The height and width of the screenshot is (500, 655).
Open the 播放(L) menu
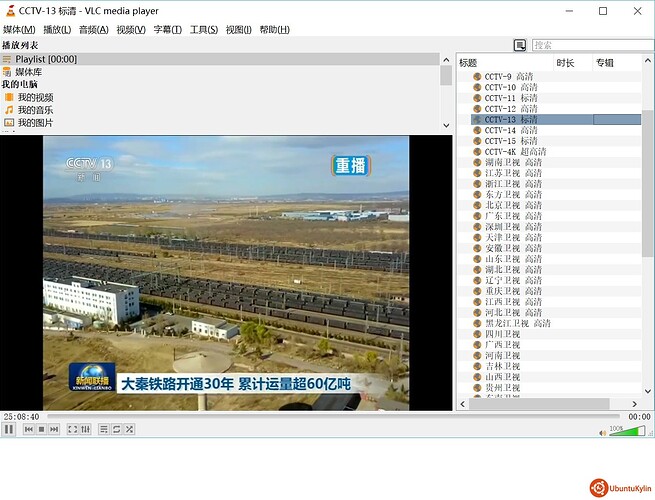pos(57,30)
